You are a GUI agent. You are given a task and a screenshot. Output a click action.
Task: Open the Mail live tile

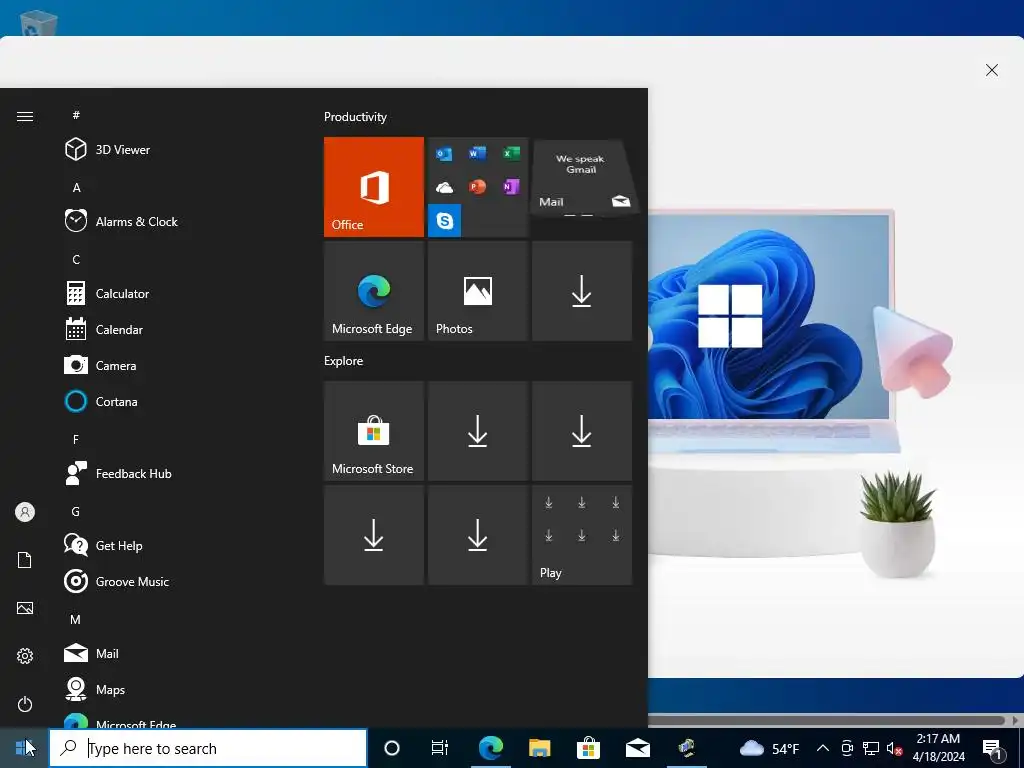point(582,178)
